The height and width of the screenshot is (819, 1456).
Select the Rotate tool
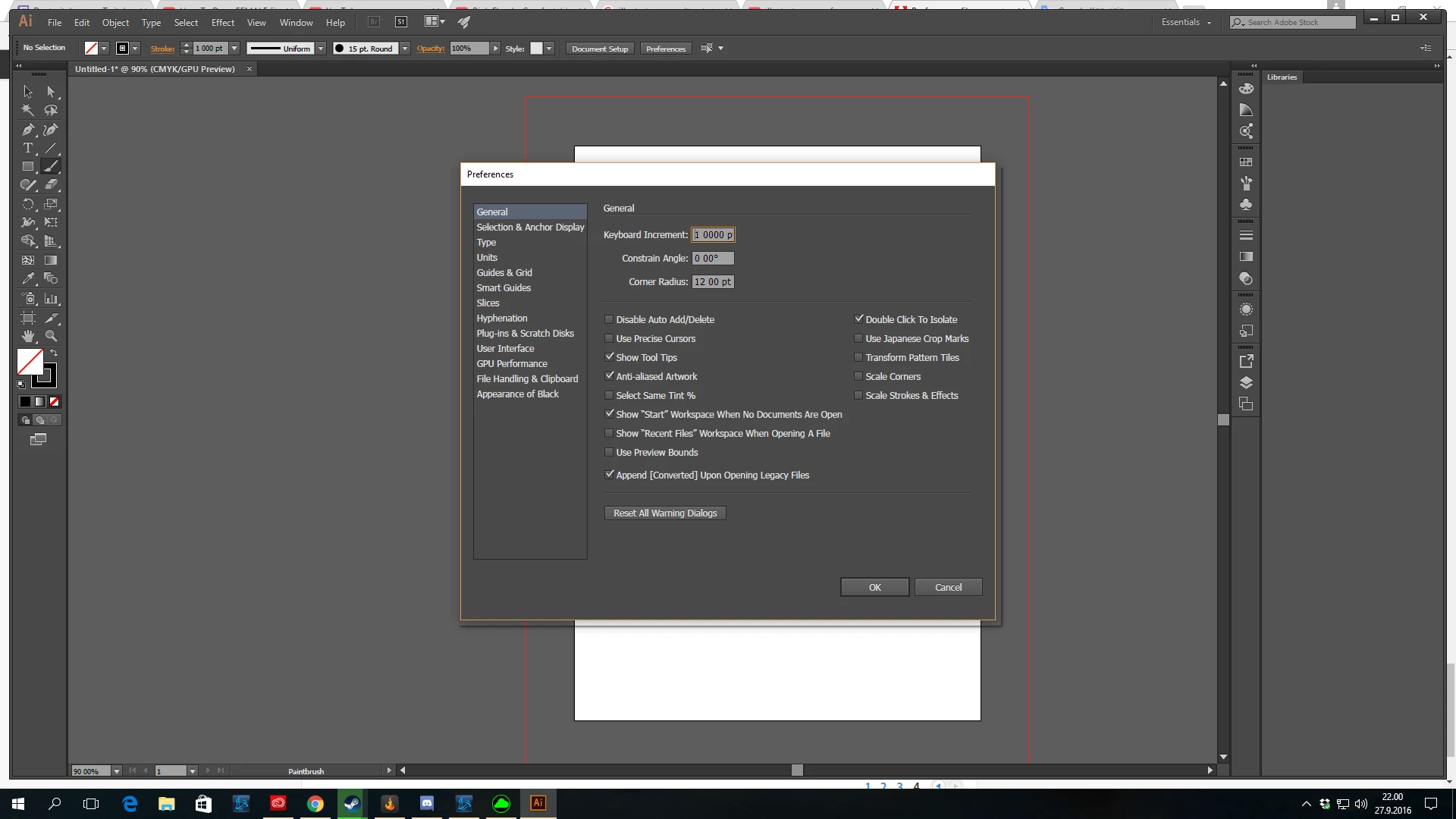28,205
